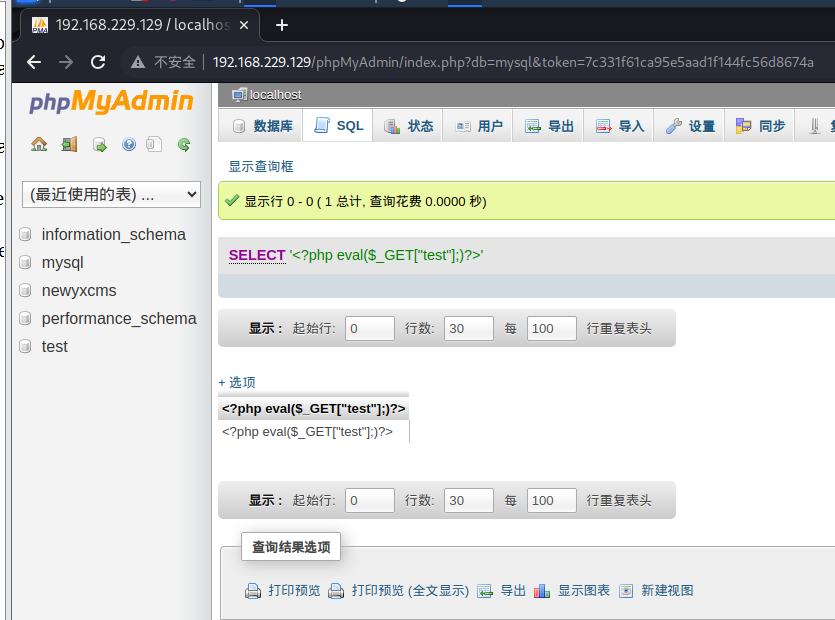Open the 导出 tab
Viewport: 835px width, 620px height.
pos(548,126)
